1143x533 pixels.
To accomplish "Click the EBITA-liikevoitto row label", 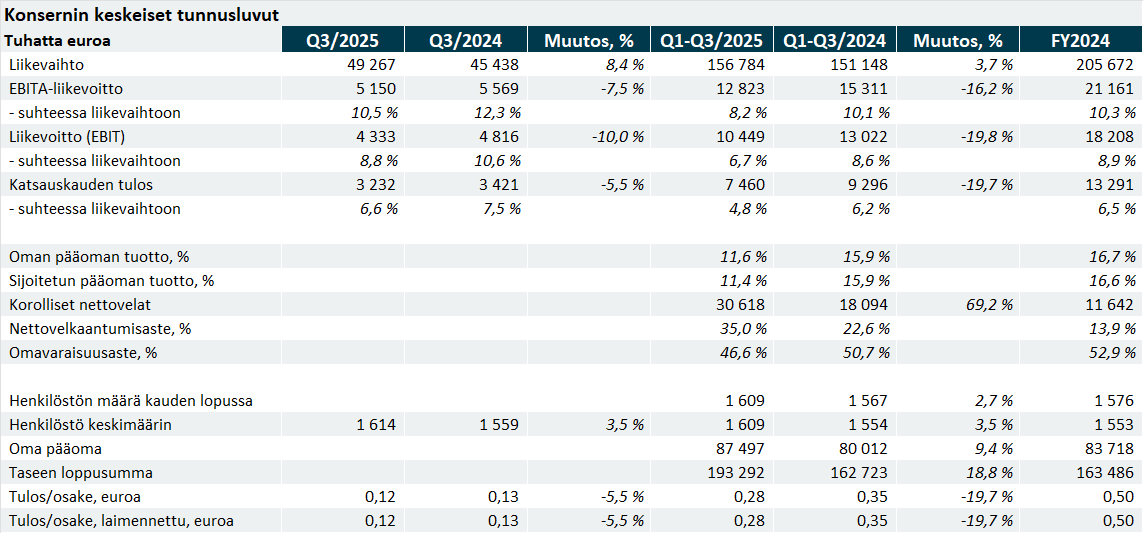I will (66, 88).
